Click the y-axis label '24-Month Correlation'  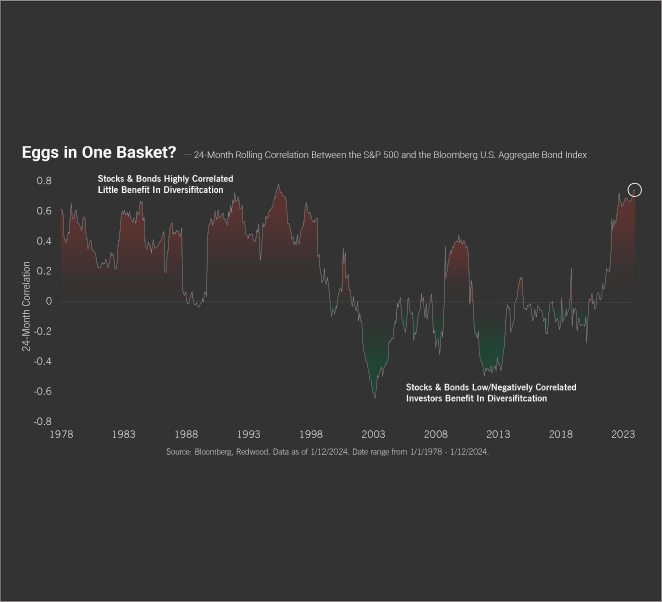coord(26,306)
